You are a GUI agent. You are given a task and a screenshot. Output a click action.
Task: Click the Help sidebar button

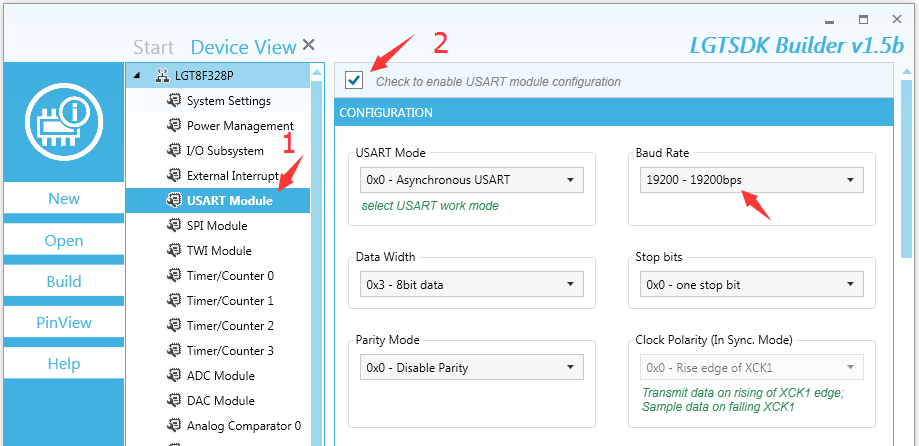point(64,363)
